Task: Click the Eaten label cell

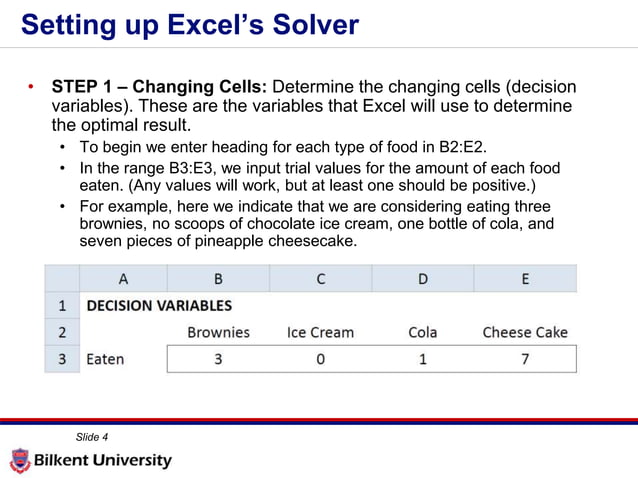Action: 106,359
